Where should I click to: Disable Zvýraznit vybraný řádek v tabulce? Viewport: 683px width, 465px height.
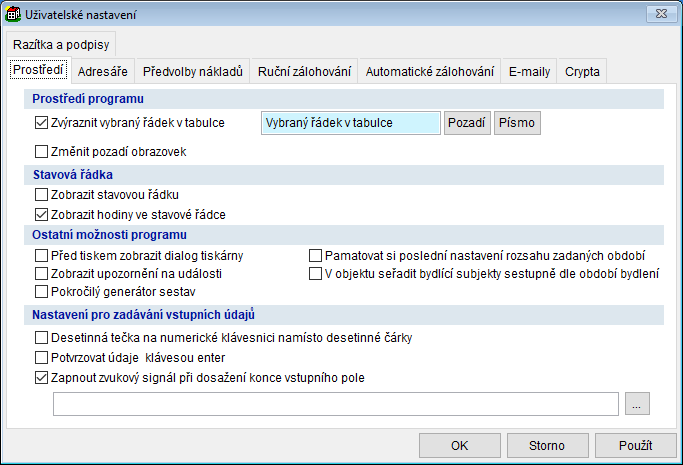41,124
